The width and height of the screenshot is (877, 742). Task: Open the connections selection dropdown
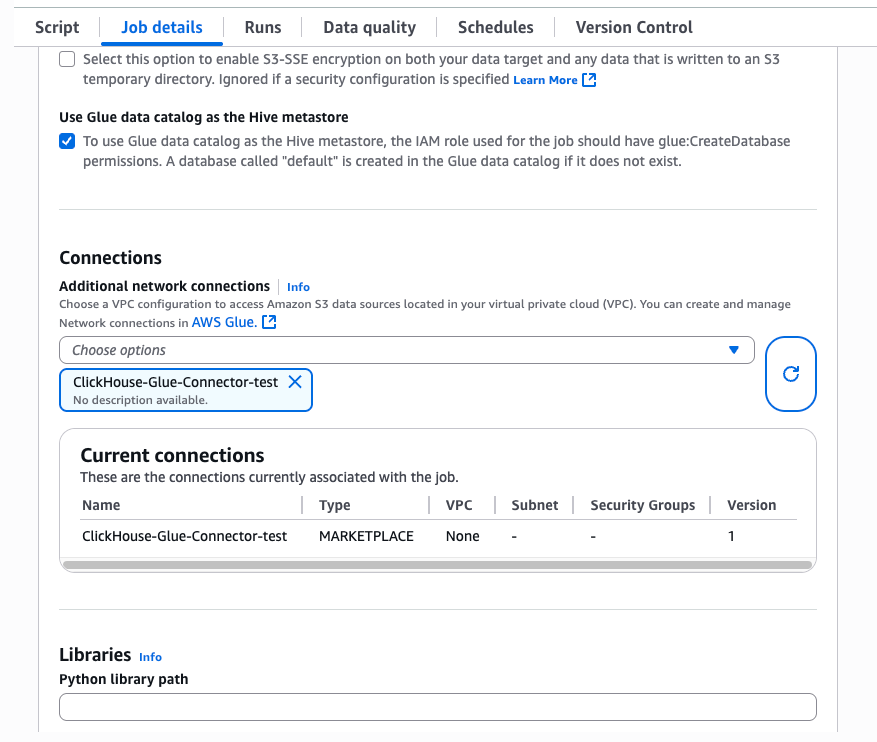[x=400, y=350]
